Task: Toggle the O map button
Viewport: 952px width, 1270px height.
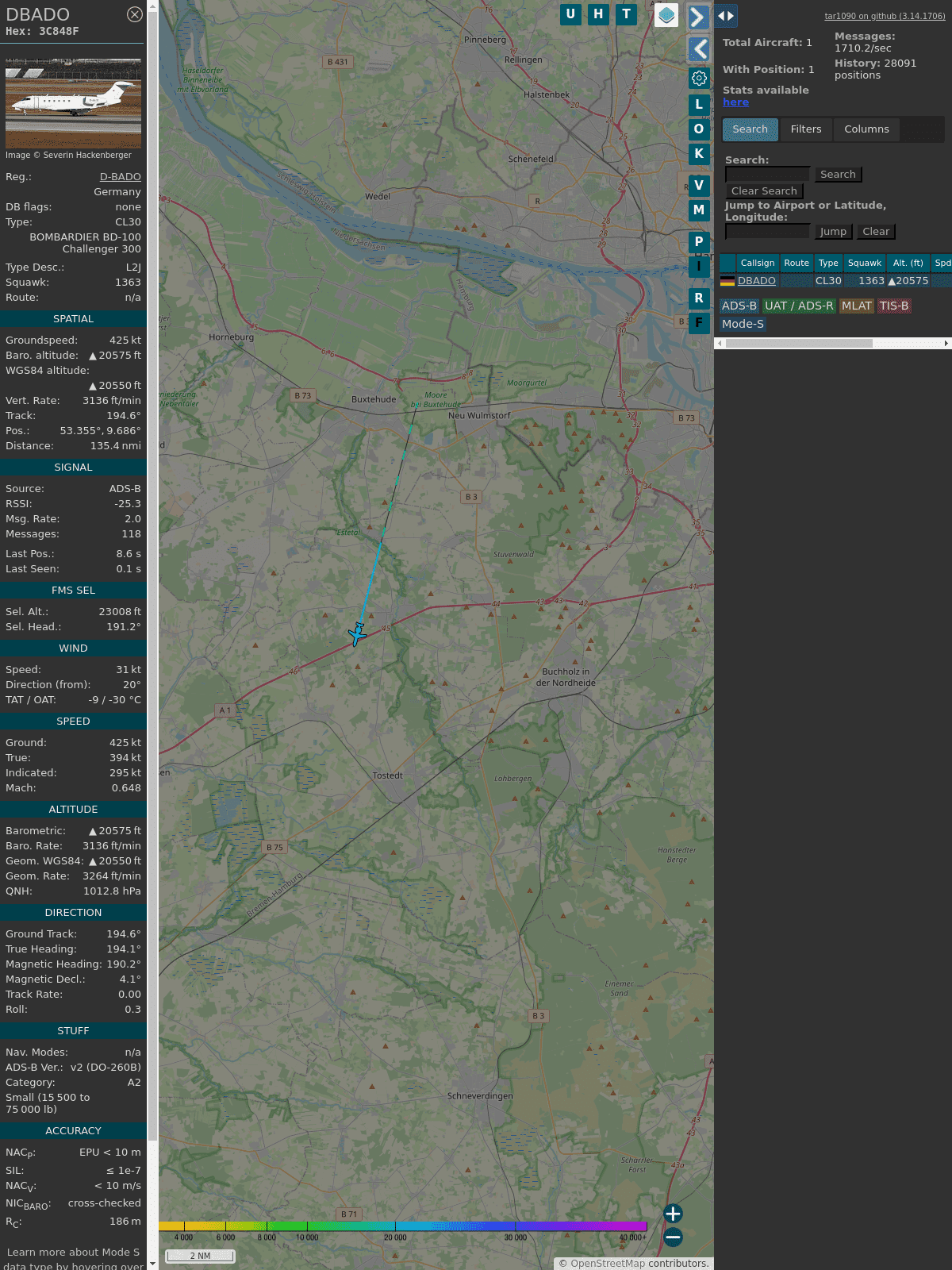Action: tap(699, 129)
